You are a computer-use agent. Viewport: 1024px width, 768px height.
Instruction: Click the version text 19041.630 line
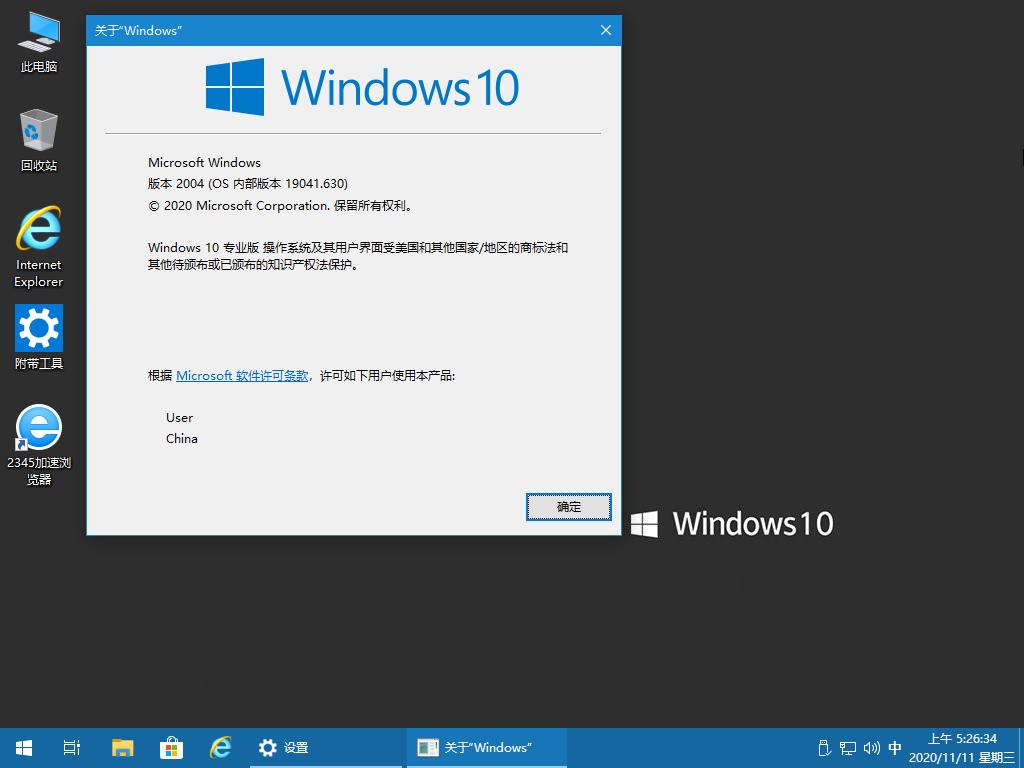(248, 184)
